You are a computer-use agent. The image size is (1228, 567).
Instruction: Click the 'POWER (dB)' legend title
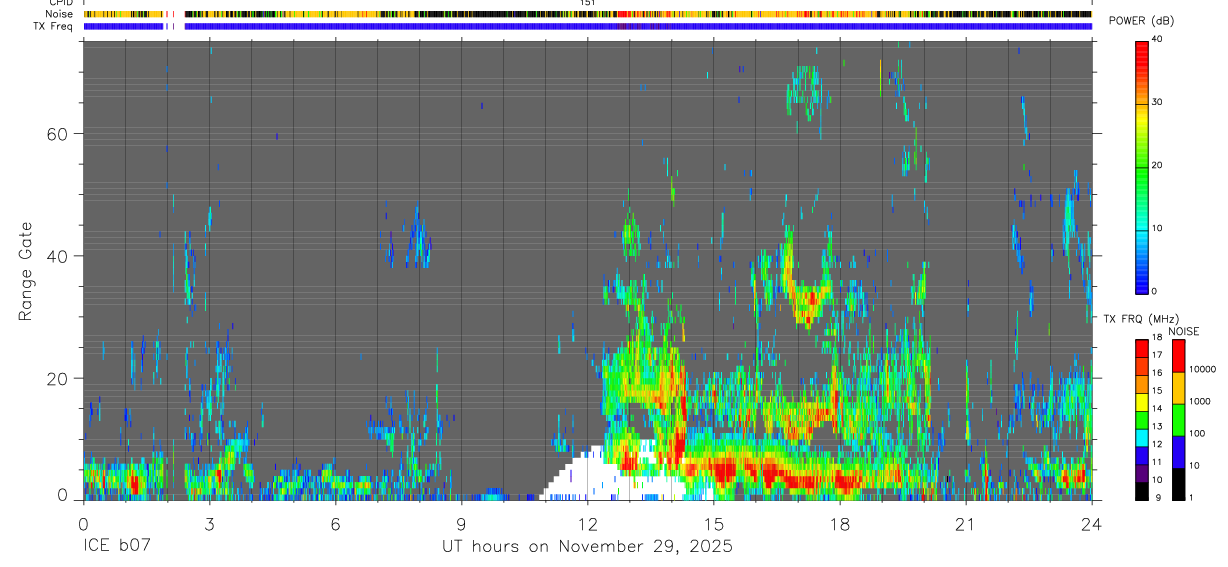coord(1141,21)
